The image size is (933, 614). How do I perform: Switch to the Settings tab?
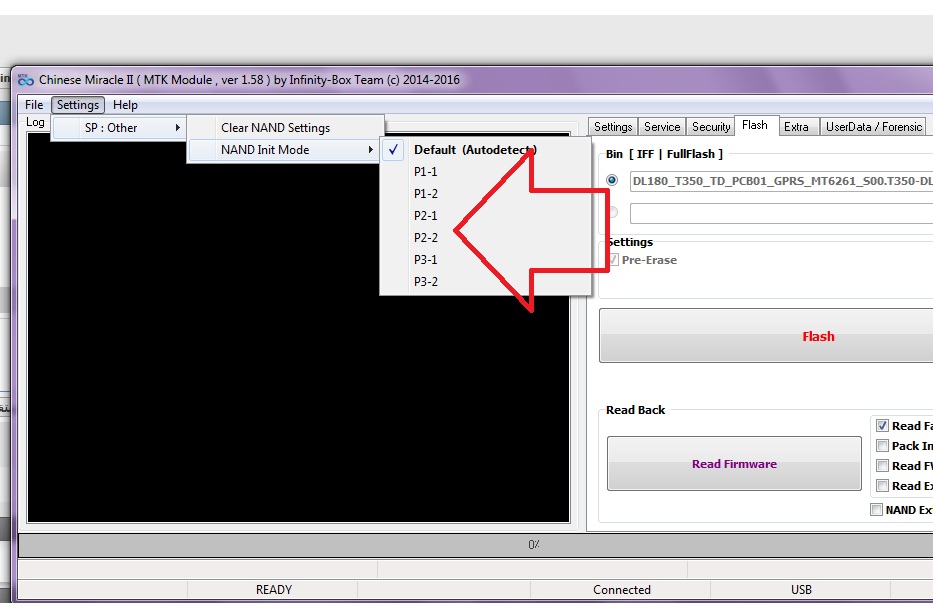[x=613, y=127]
